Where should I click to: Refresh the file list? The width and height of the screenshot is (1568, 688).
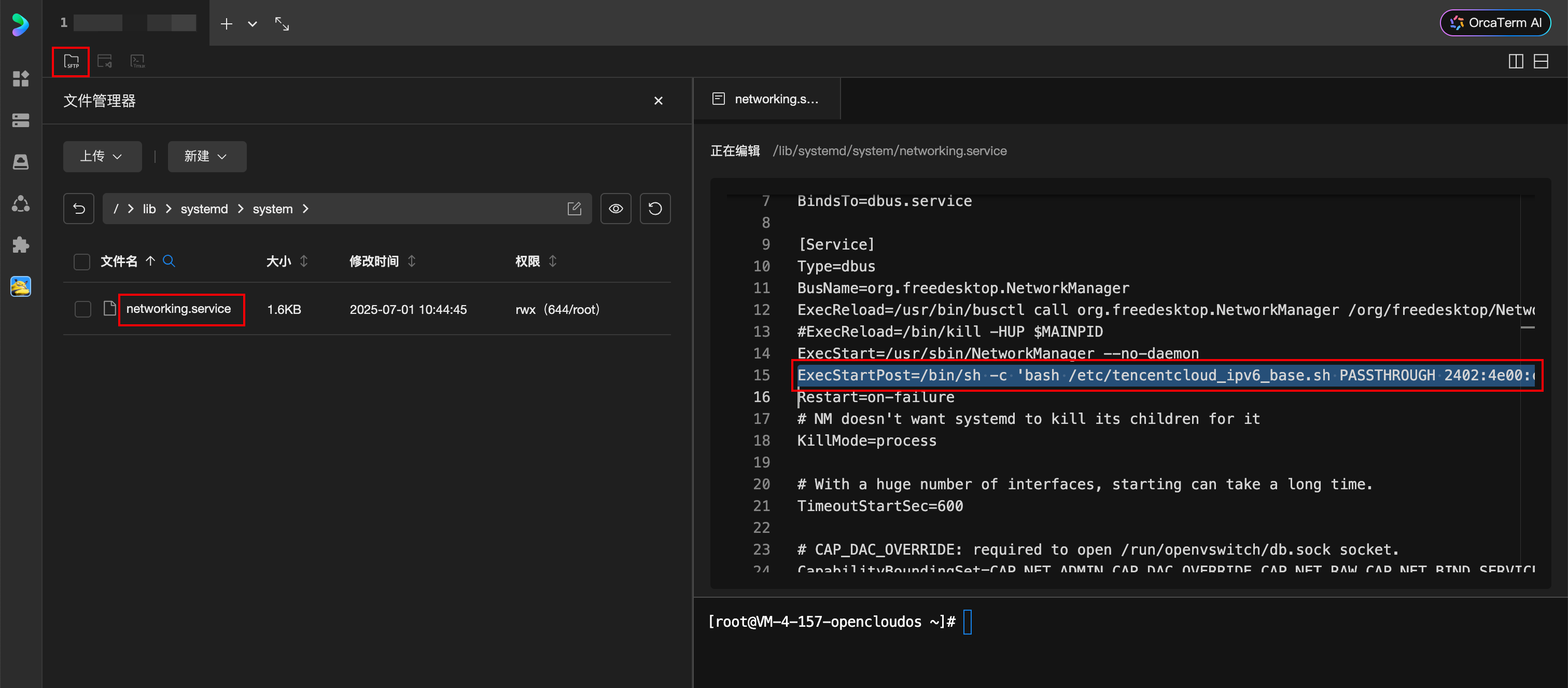[x=655, y=209]
